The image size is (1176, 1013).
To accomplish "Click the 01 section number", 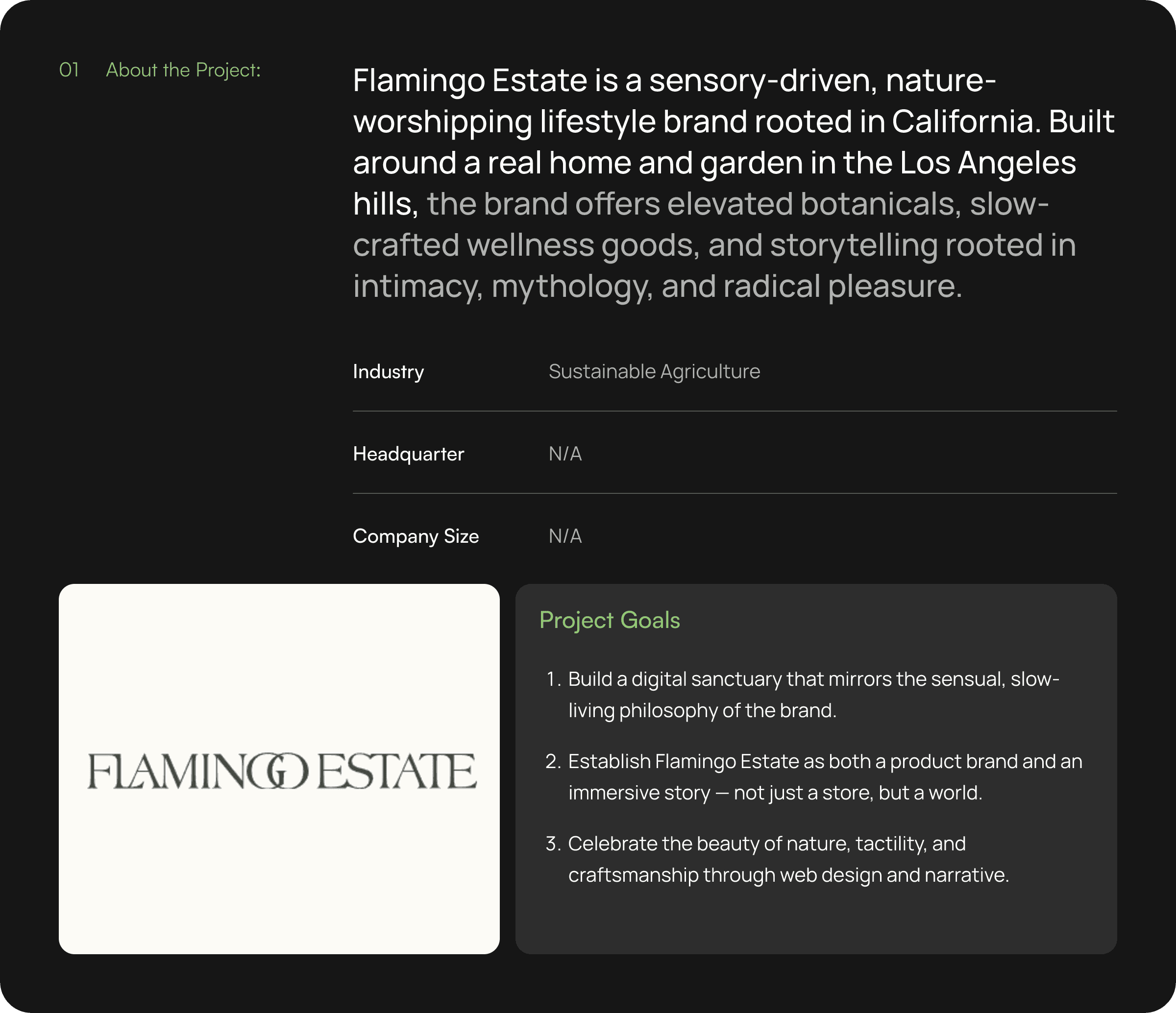I will [x=69, y=70].
